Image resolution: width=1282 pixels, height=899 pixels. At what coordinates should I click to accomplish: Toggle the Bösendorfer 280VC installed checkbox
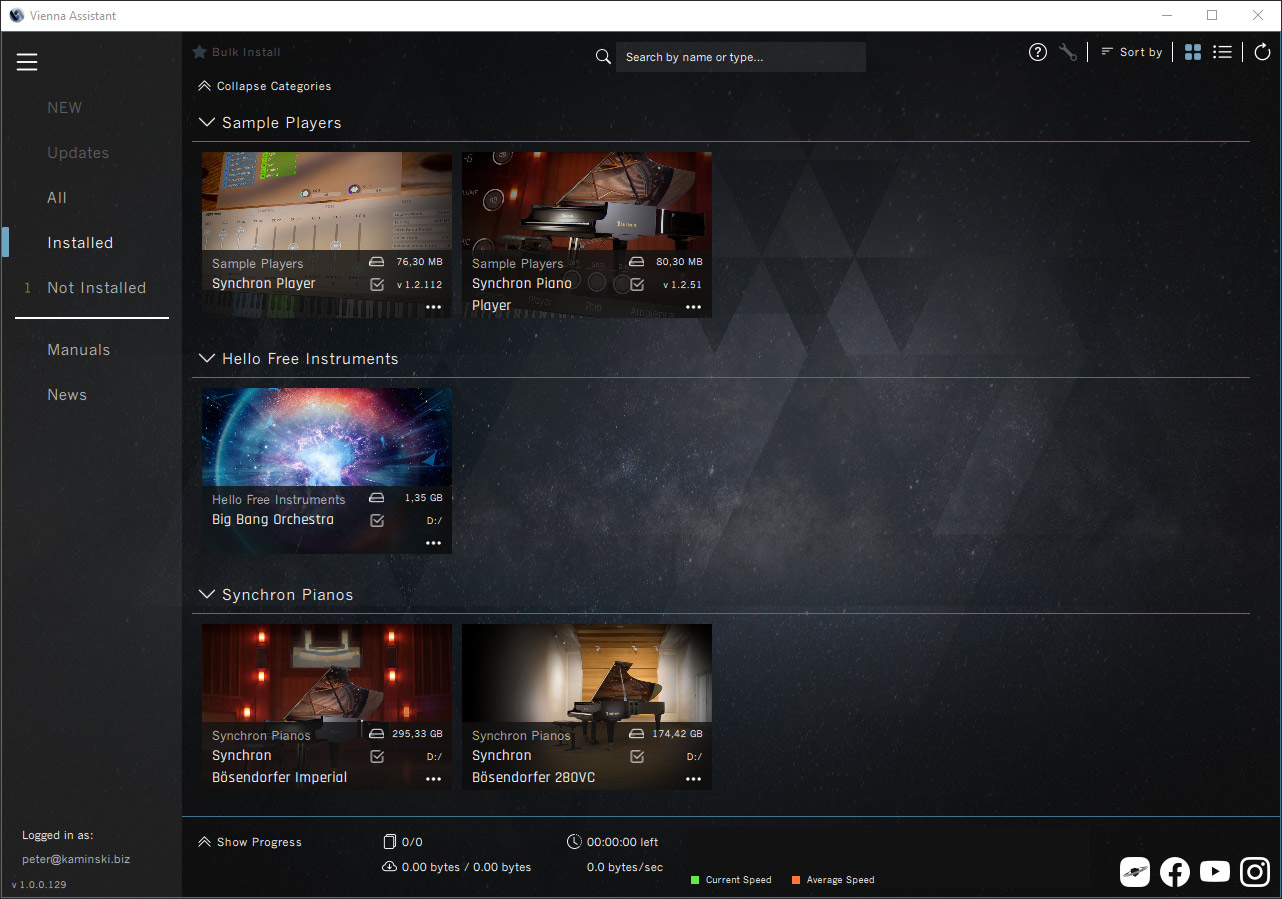point(637,756)
